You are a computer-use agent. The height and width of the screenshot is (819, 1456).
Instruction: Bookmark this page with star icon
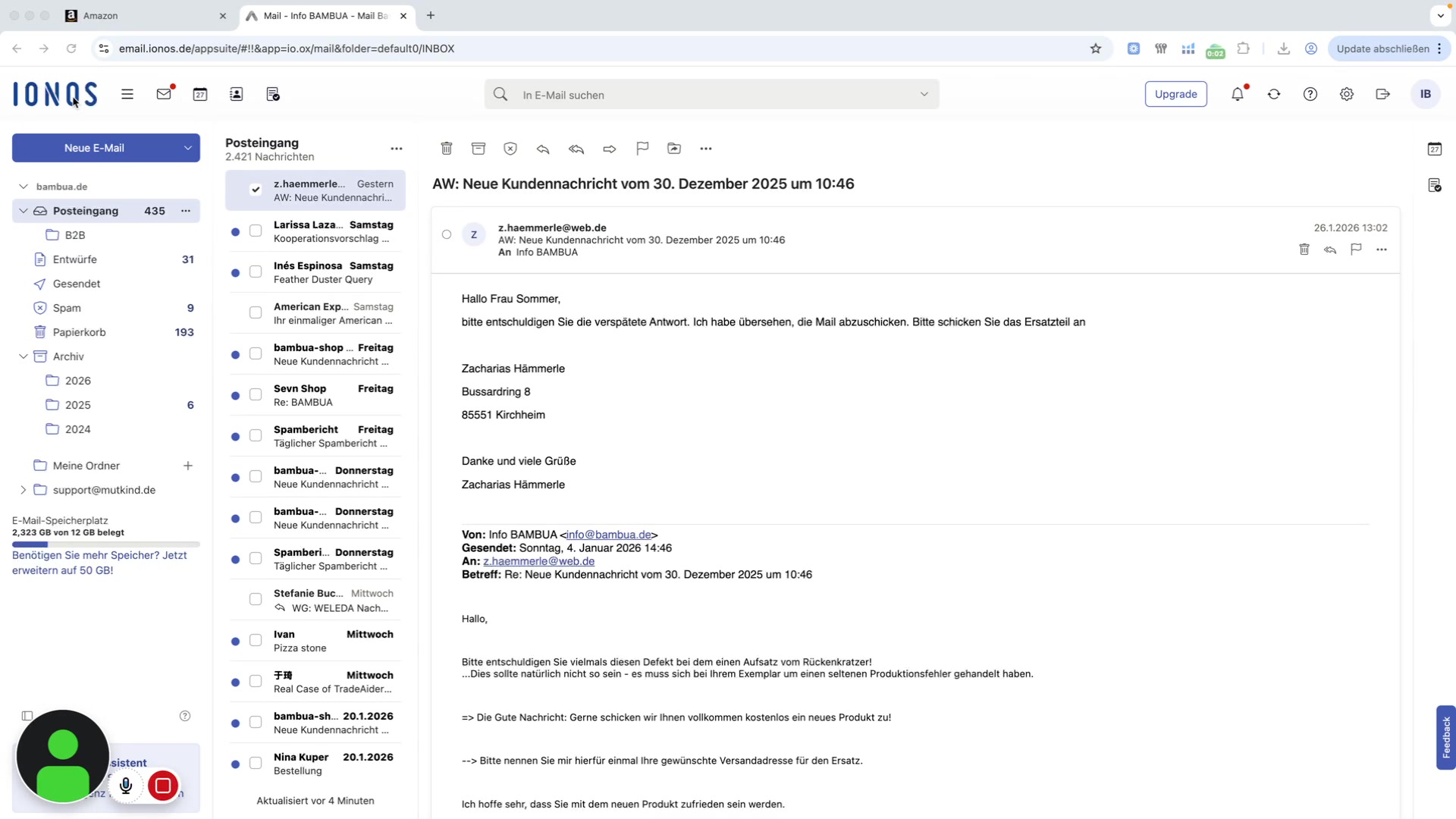[x=1096, y=49]
